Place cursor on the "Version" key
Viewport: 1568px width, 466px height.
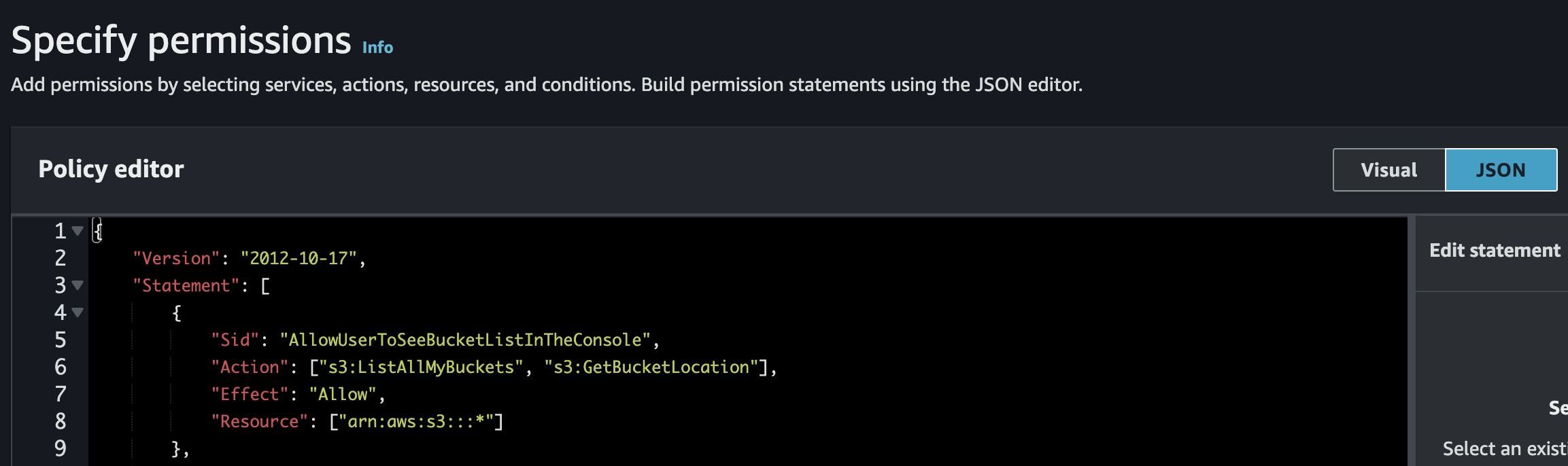(177, 259)
